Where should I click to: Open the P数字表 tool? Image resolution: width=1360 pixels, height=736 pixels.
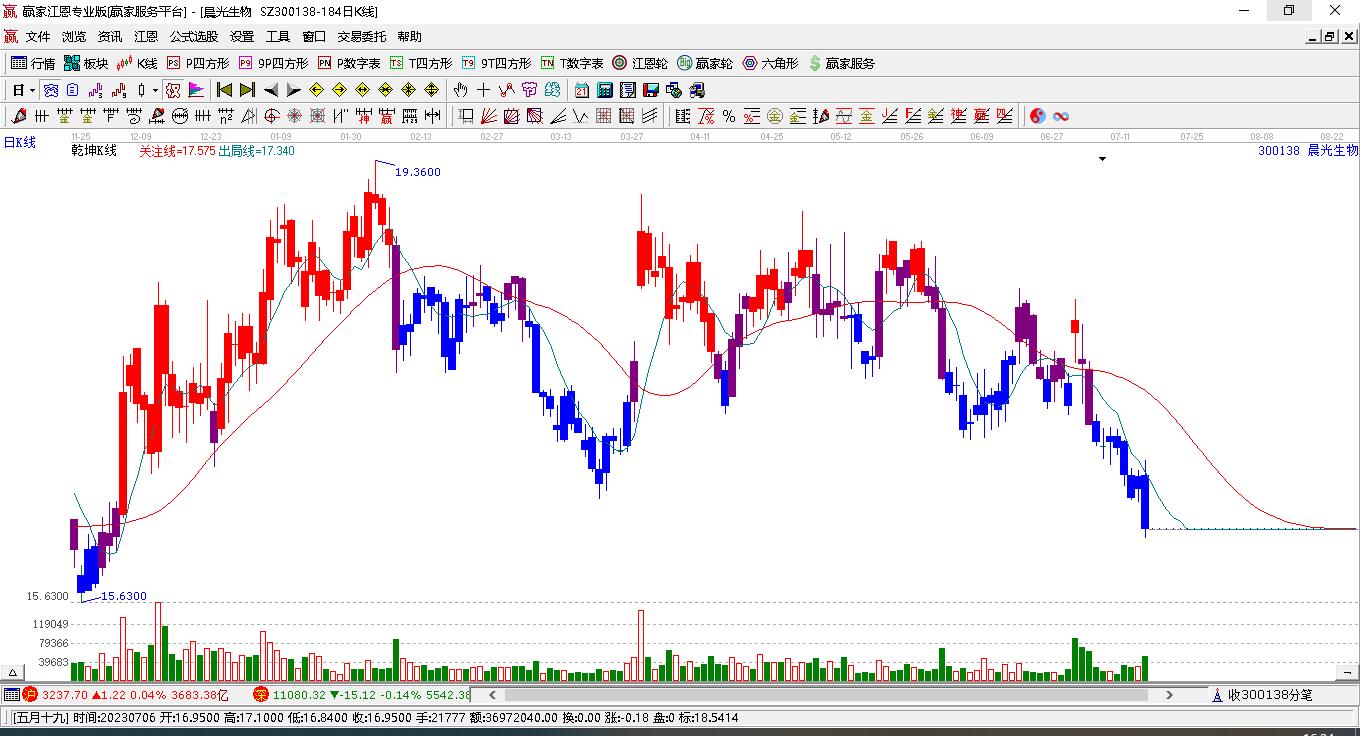[349, 63]
